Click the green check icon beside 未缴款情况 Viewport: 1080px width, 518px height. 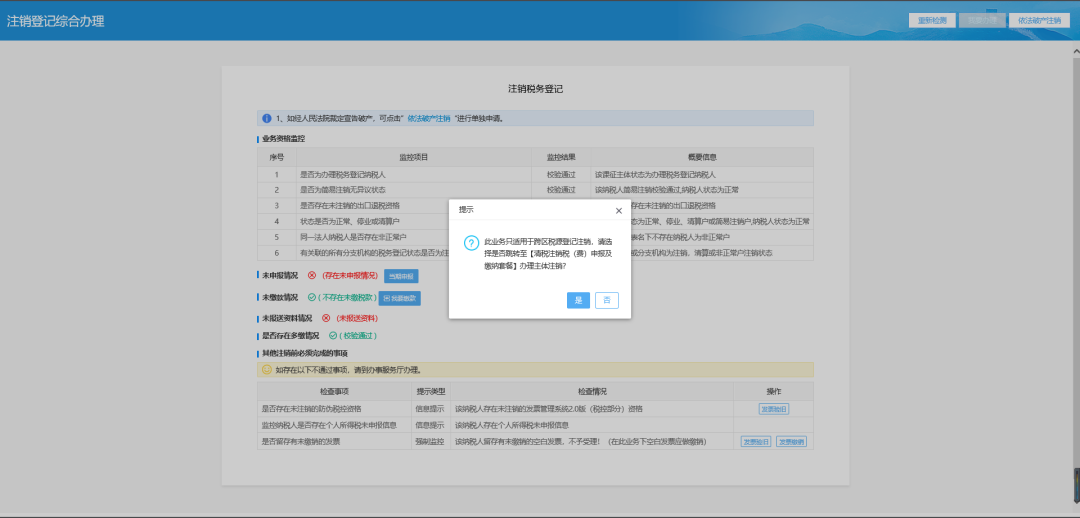point(312,298)
